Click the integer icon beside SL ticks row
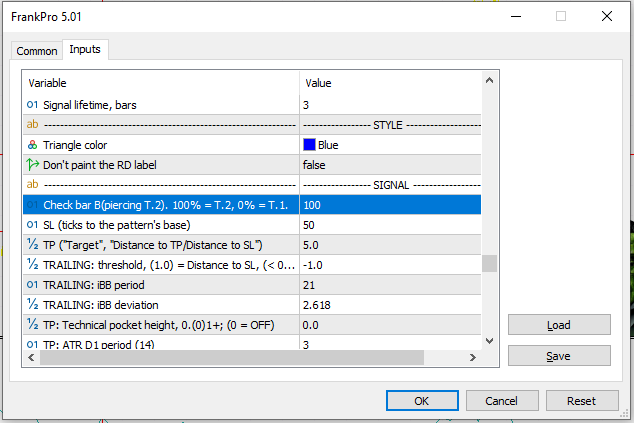The height and width of the screenshot is (423, 634). tap(32, 225)
